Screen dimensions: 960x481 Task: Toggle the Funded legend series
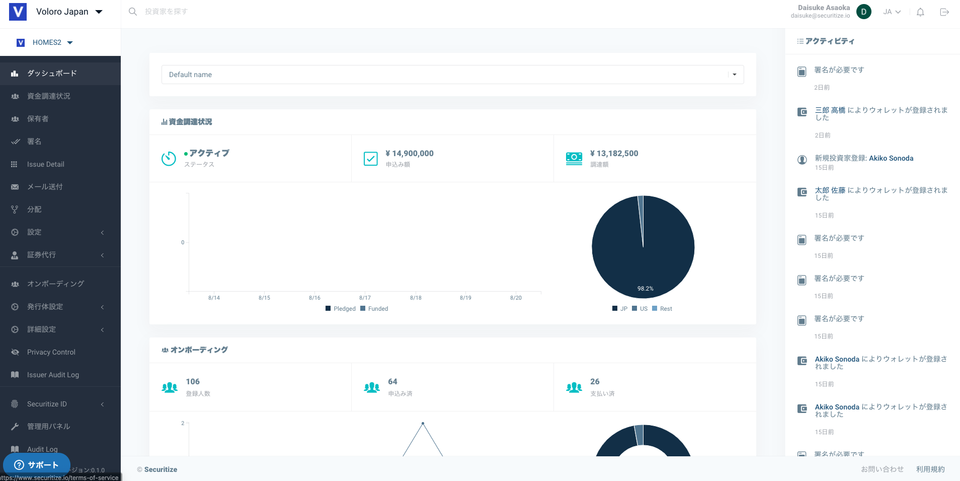374,309
